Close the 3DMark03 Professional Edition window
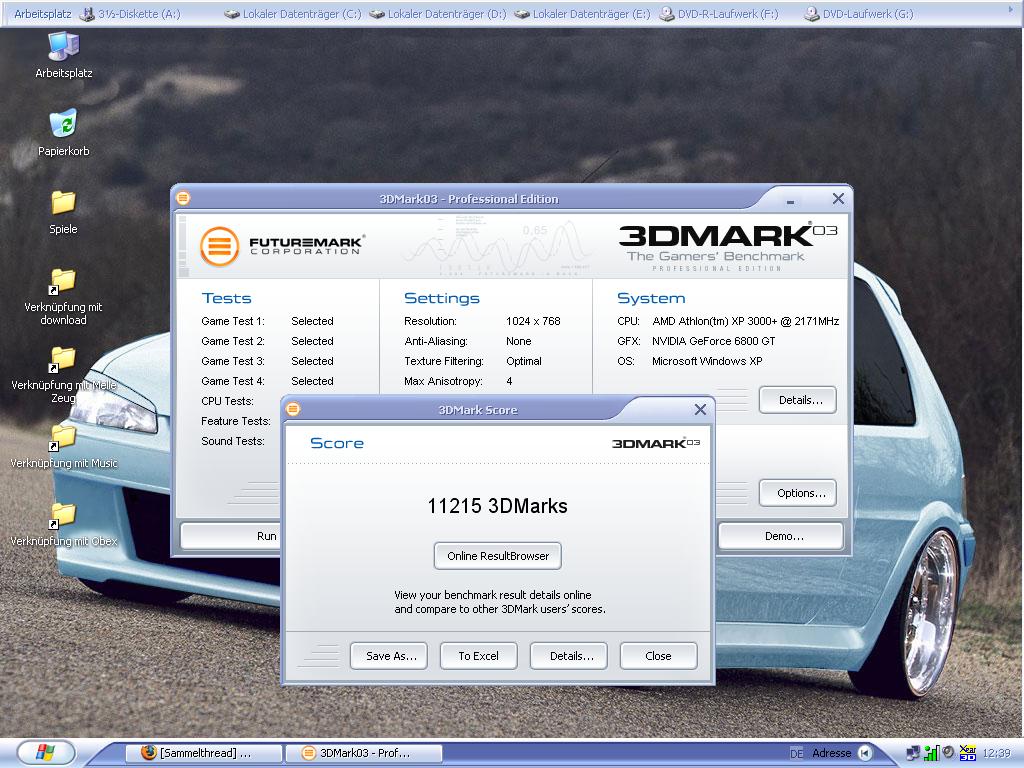Screen dimensions: 1024x768 pyautogui.click(x=839, y=199)
